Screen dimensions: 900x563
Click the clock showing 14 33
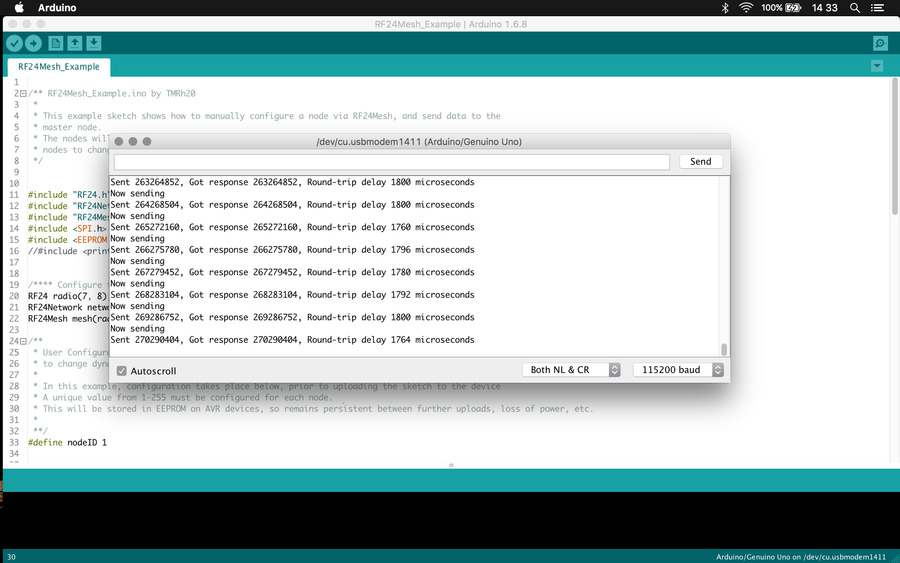click(824, 7)
